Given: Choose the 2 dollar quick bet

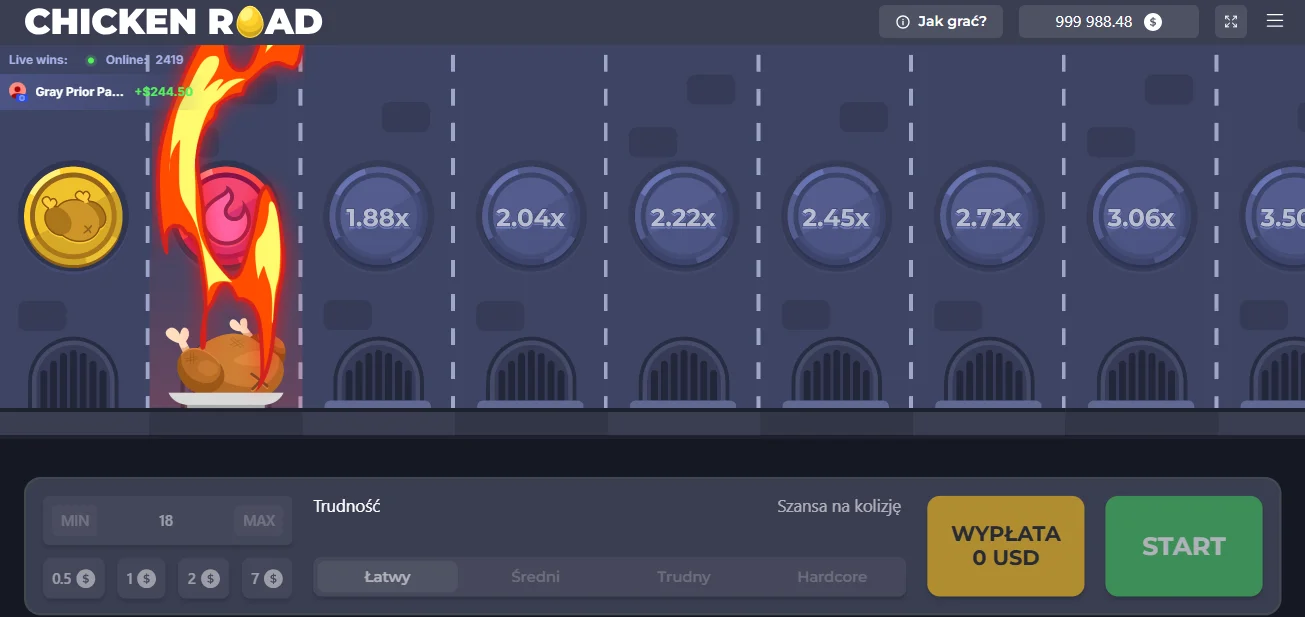Looking at the screenshot, I should click(203, 578).
